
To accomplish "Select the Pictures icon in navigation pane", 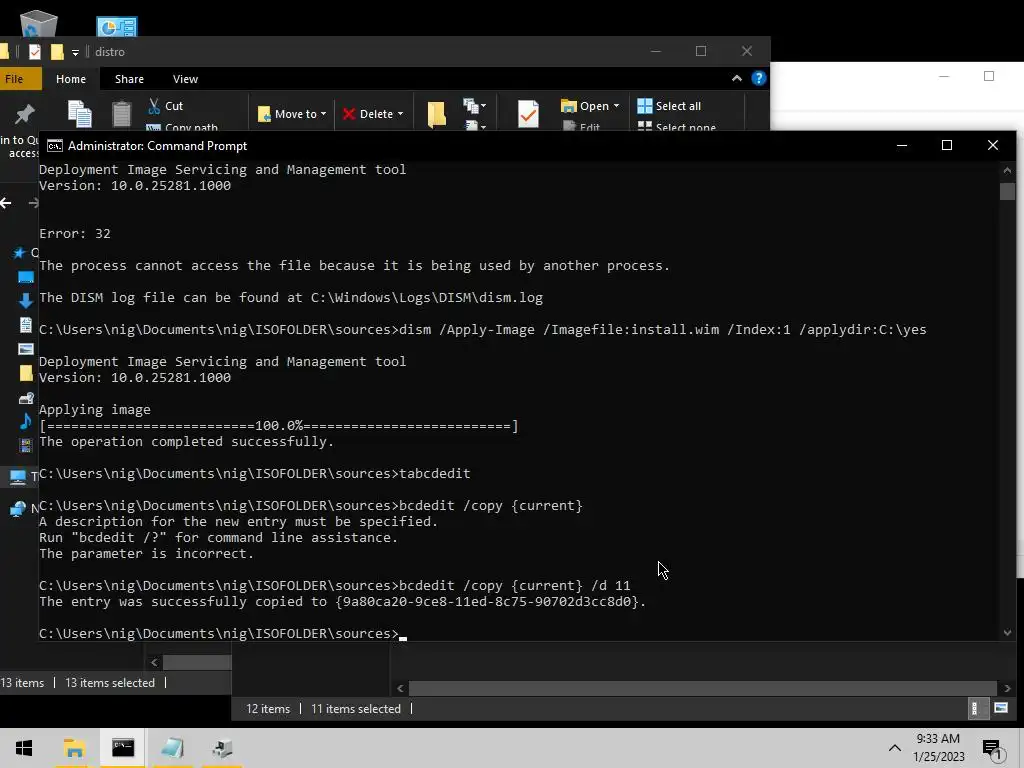I will tap(25, 349).
